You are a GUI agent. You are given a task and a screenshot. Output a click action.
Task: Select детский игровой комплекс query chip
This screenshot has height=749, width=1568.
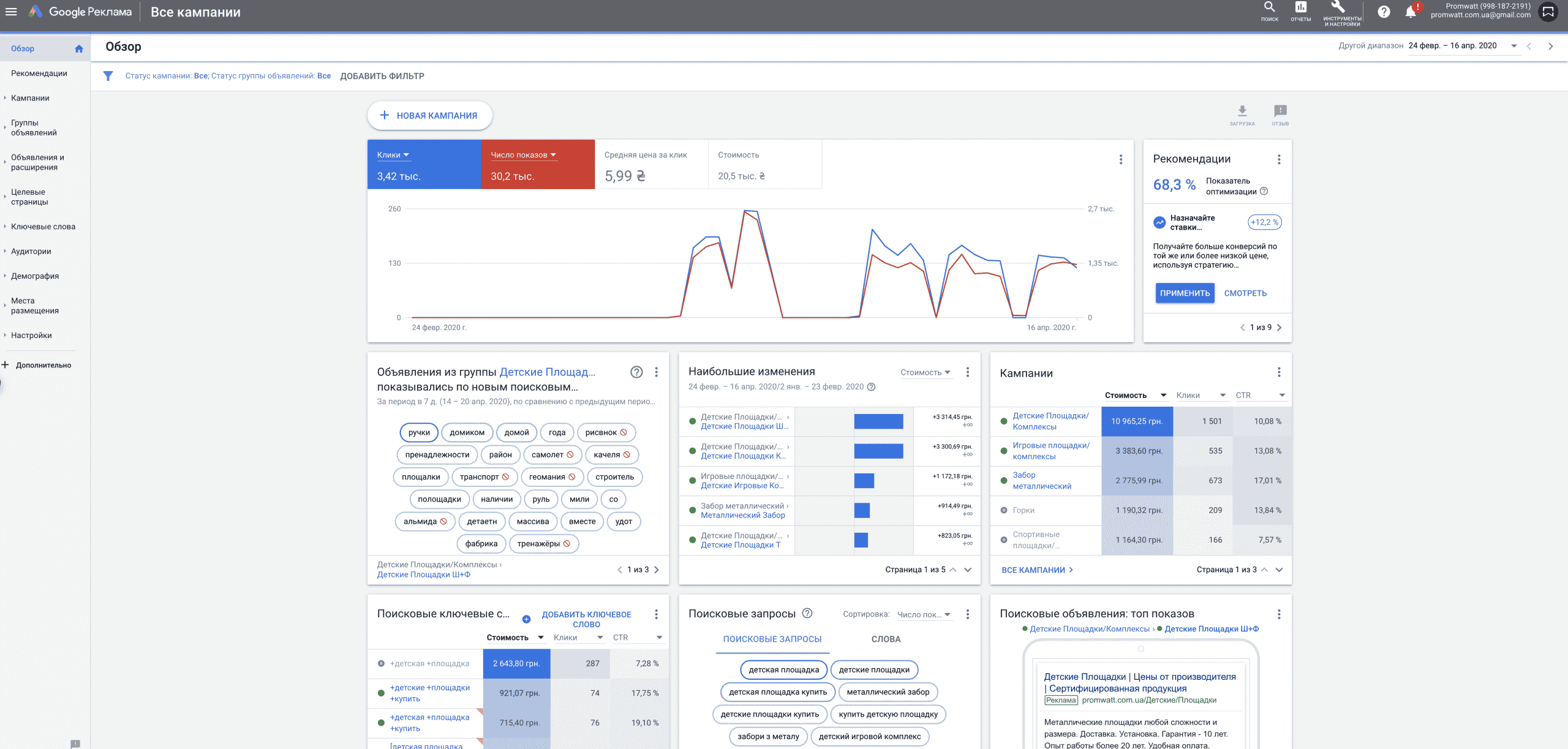870,737
